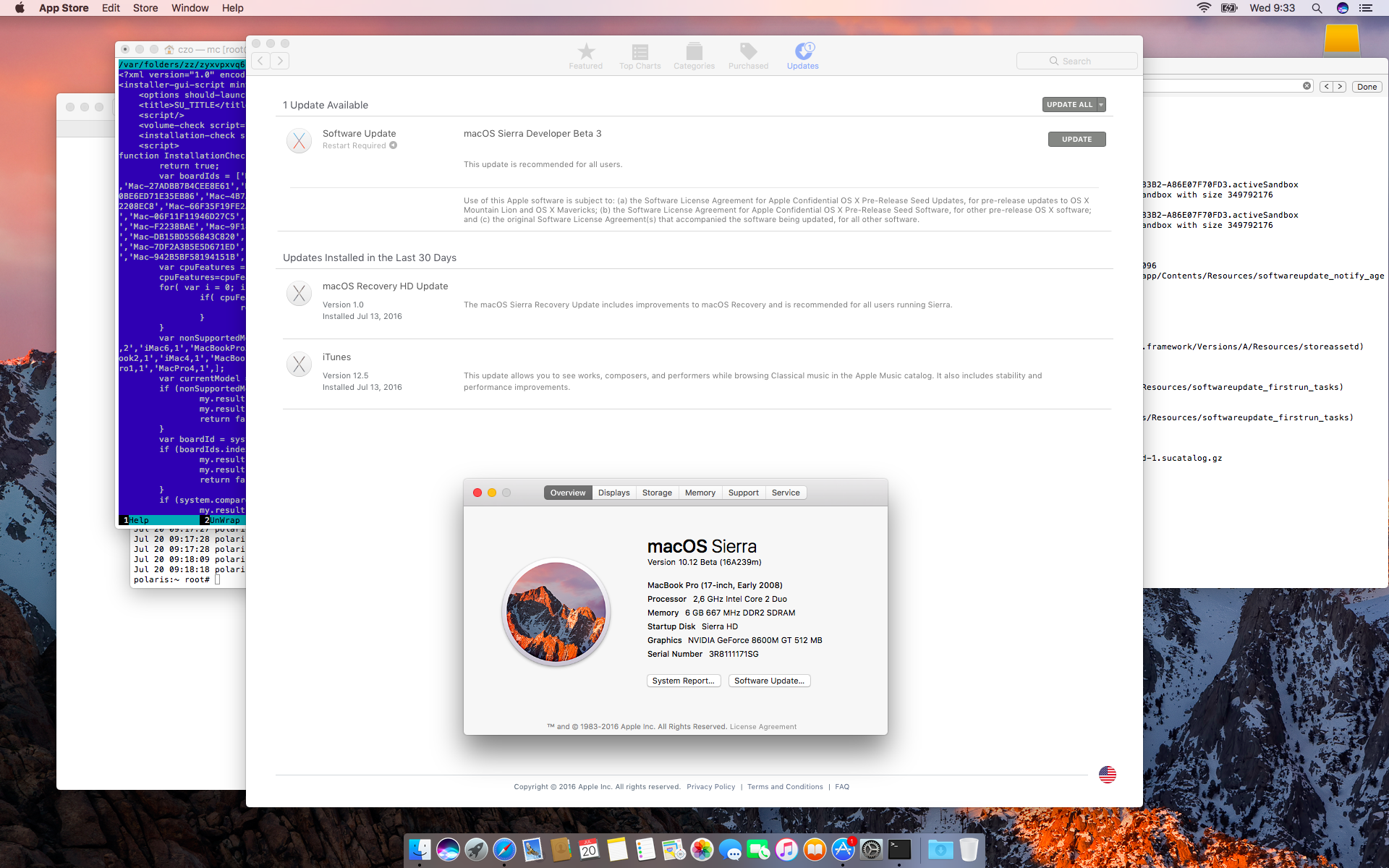
Task: Open Terminal from the Dock
Action: tap(899, 849)
